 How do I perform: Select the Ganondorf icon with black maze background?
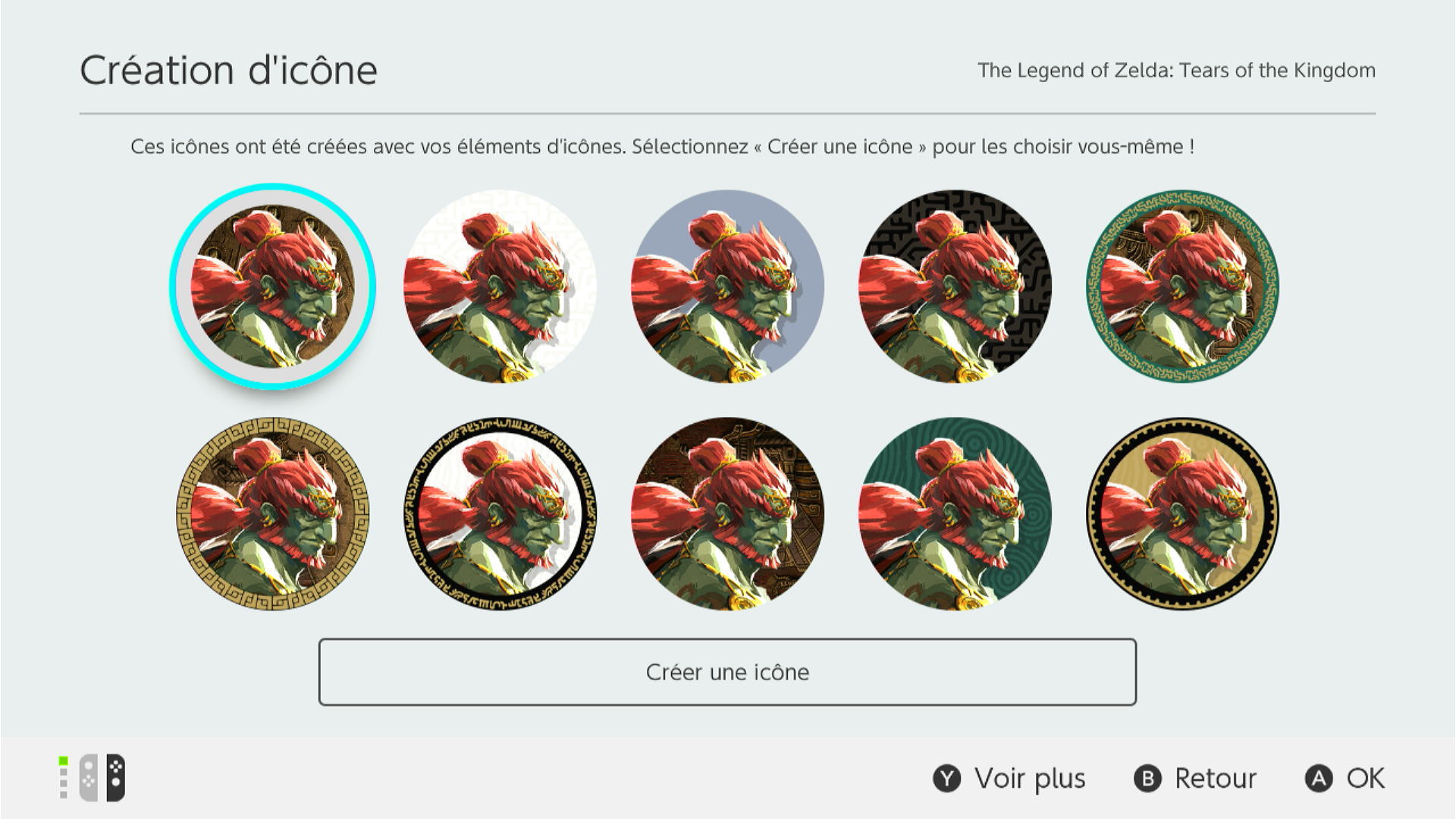pos(955,287)
